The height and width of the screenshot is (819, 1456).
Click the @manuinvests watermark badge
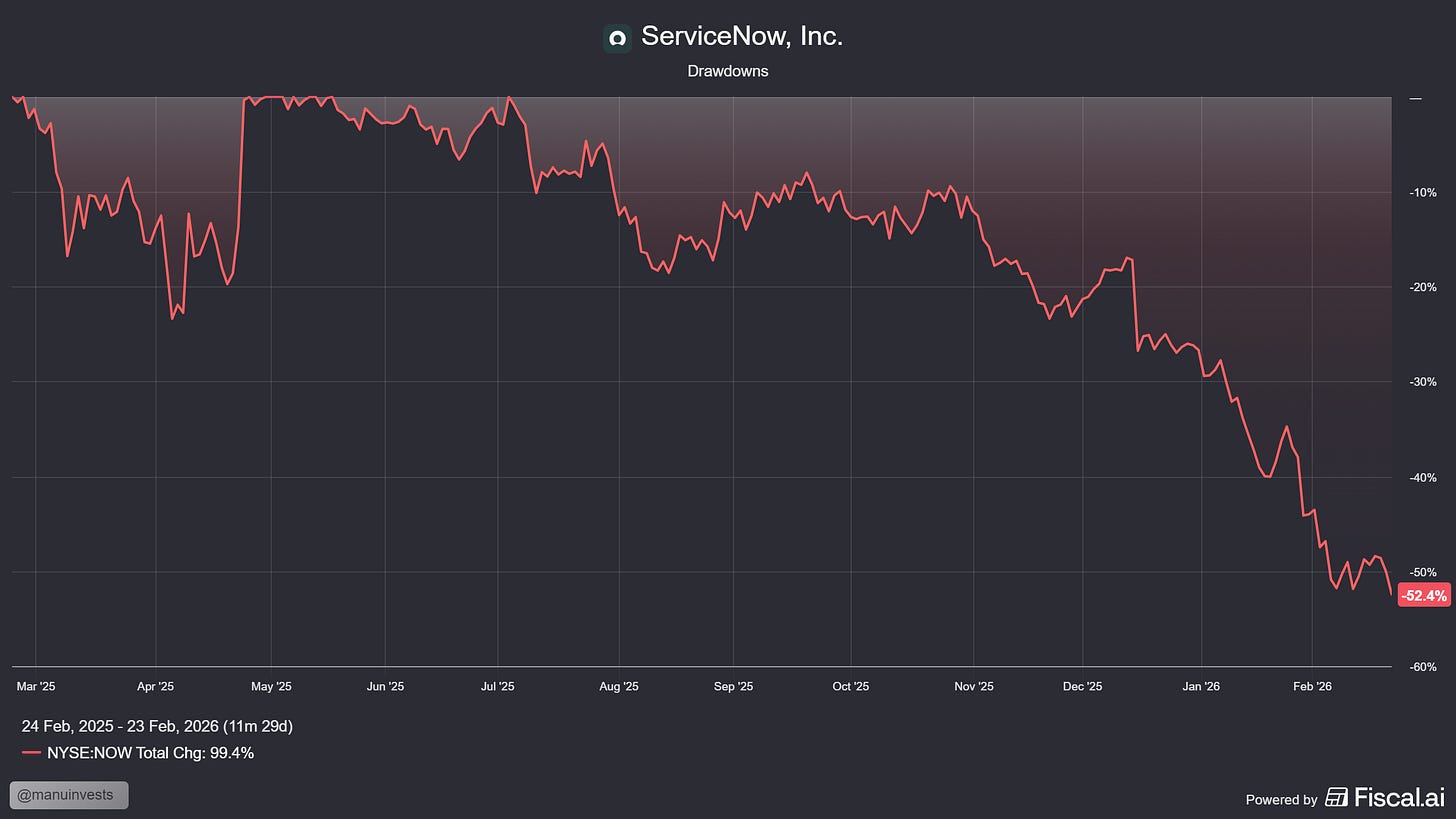[x=68, y=795]
